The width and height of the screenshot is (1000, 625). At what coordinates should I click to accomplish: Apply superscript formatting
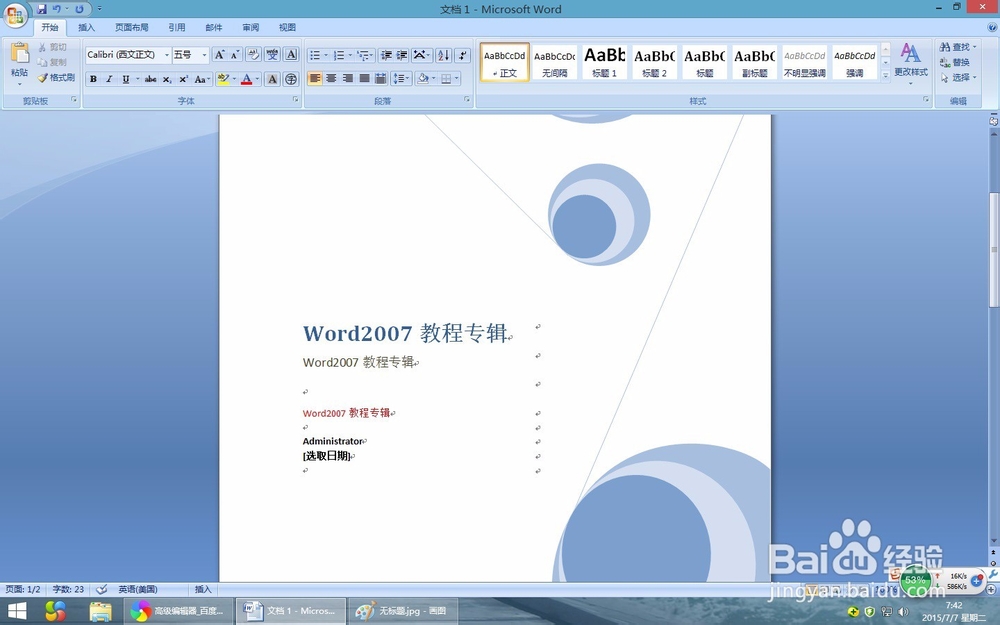click(x=184, y=79)
